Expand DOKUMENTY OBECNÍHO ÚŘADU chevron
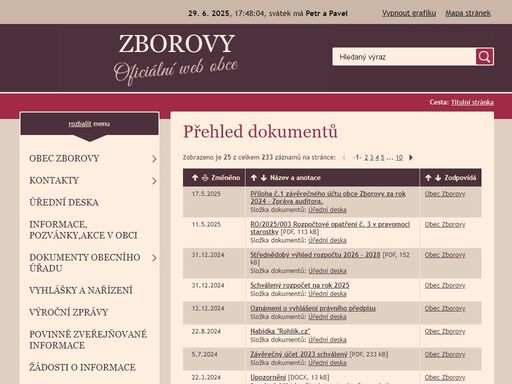Viewport: 512px width, 384px height. 154,258
